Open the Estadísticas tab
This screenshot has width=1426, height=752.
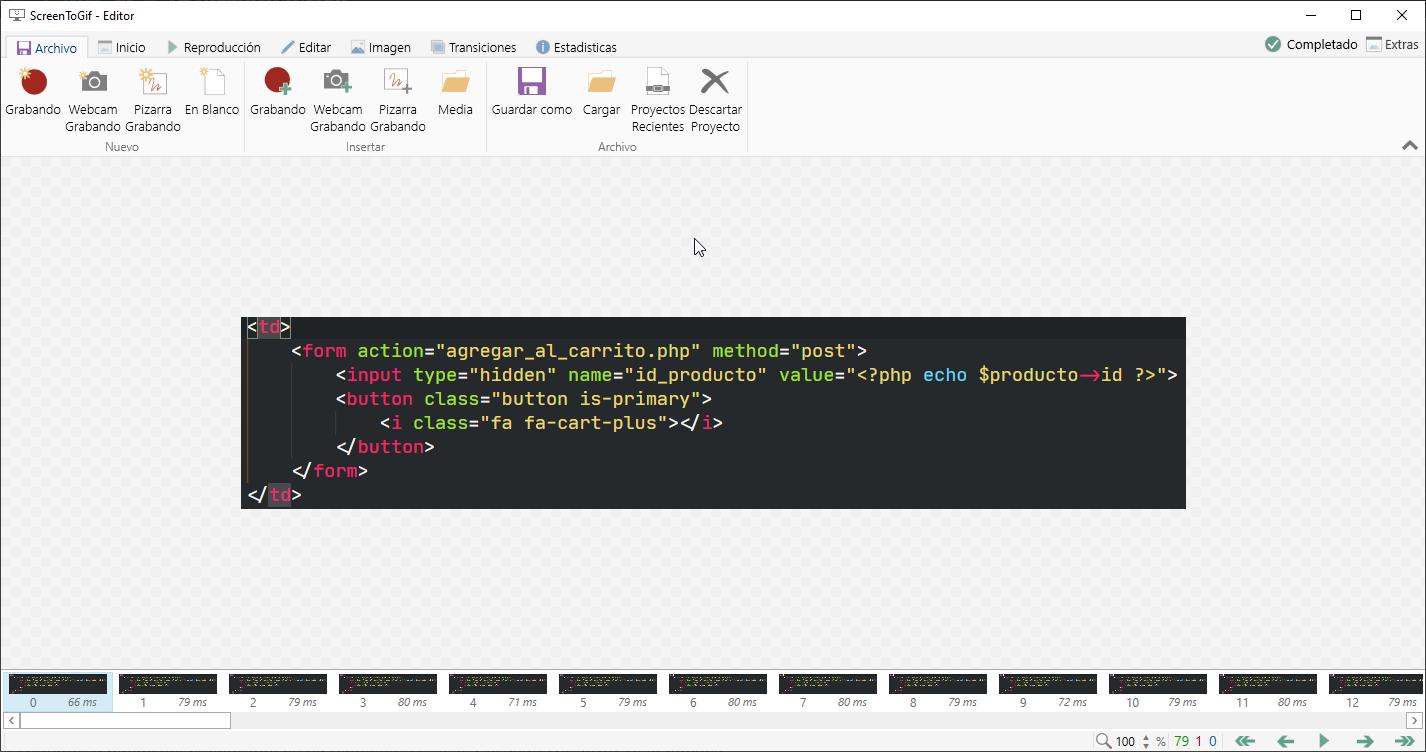pyautogui.click(x=576, y=47)
